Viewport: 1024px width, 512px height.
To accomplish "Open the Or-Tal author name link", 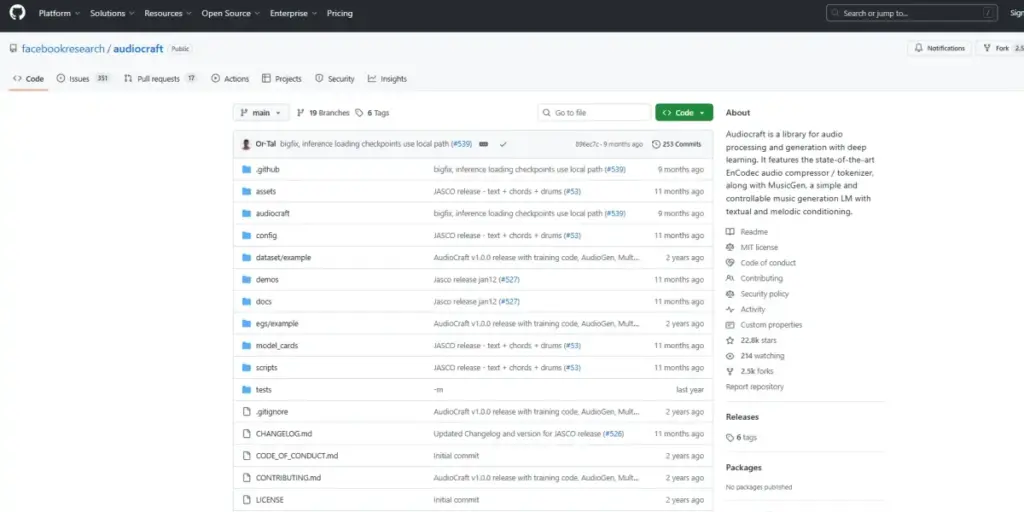I will [266, 144].
